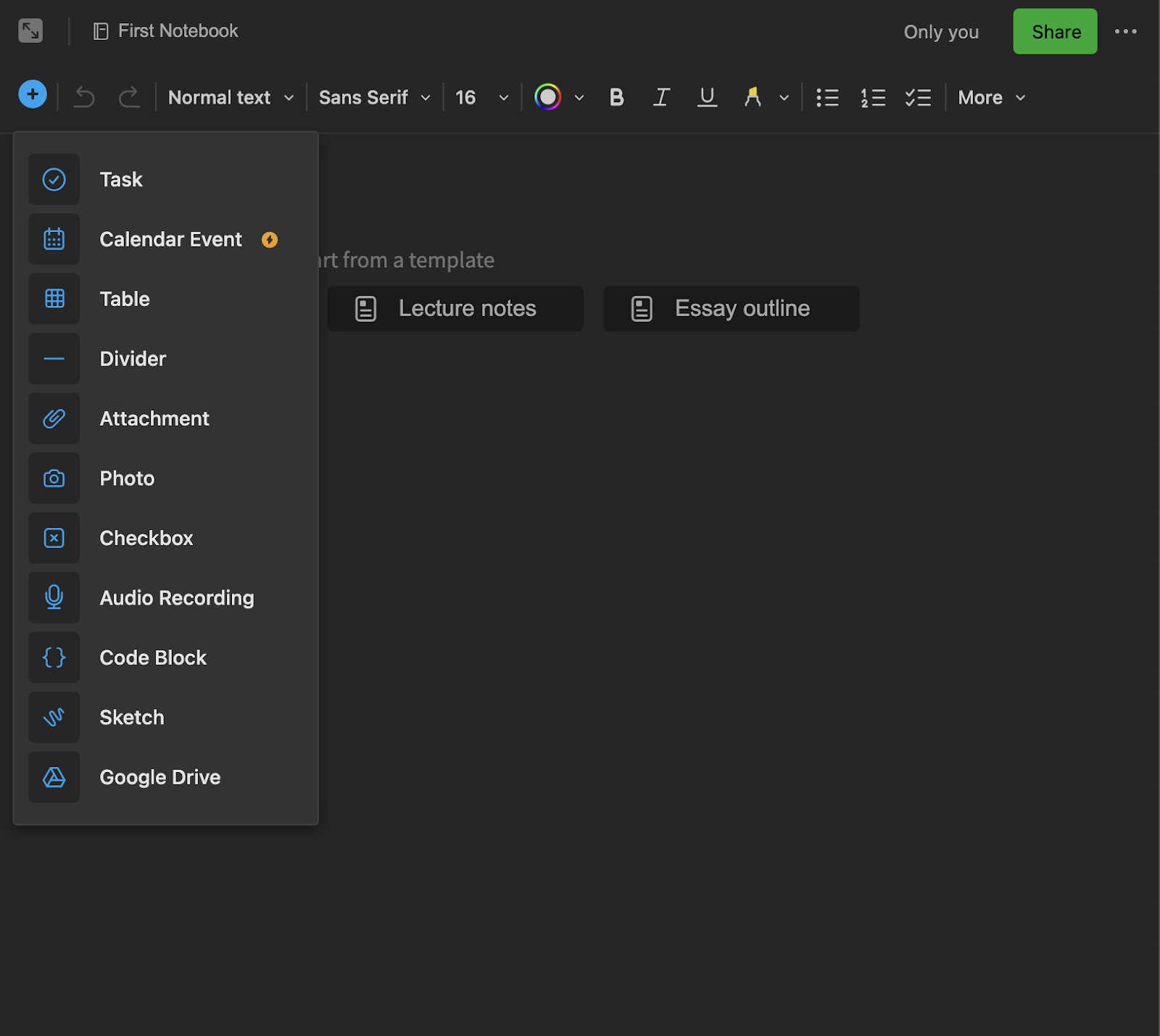Open the More formatting dropdown
This screenshot has width=1160, height=1036.
point(991,97)
